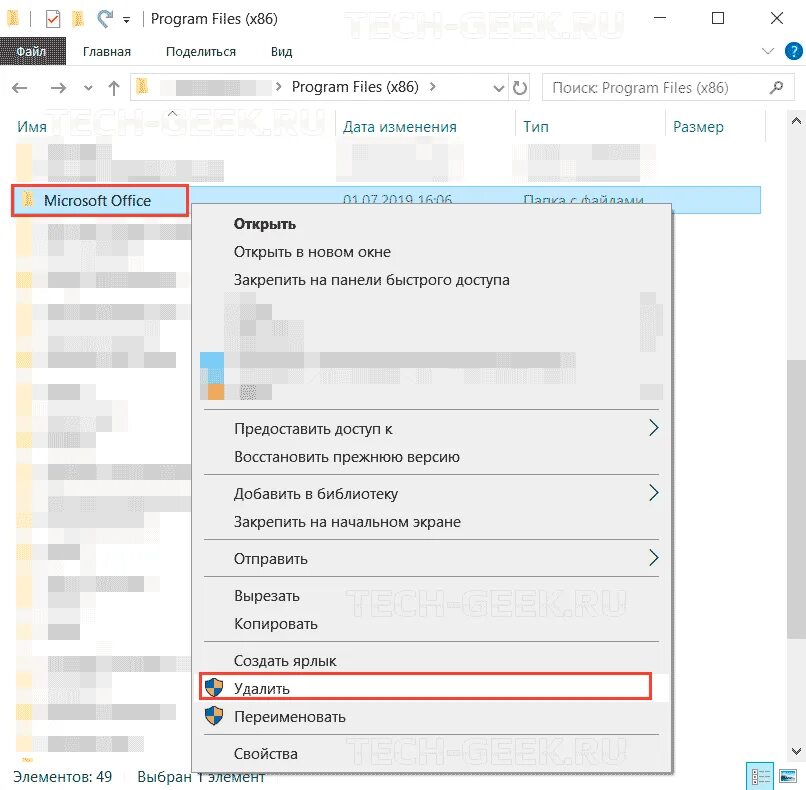Expand the chevron after Program Files (x86) path
This screenshot has width=806, height=790.
point(433,87)
